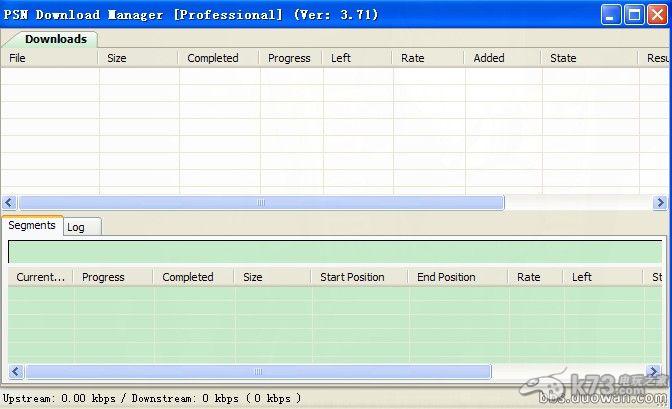Click the Current column header in segments
The height and width of the screenshot is (409, 672).
[x=40, y=277]
